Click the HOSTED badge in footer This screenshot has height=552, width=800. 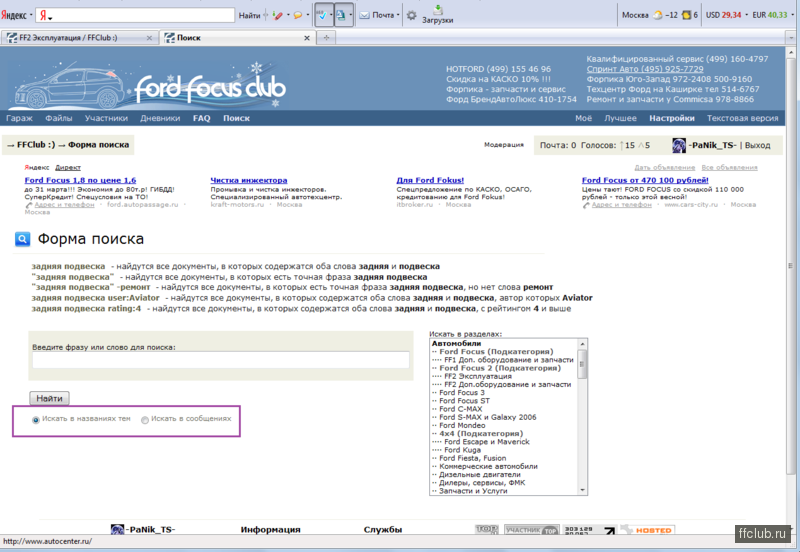pos(648,530)
